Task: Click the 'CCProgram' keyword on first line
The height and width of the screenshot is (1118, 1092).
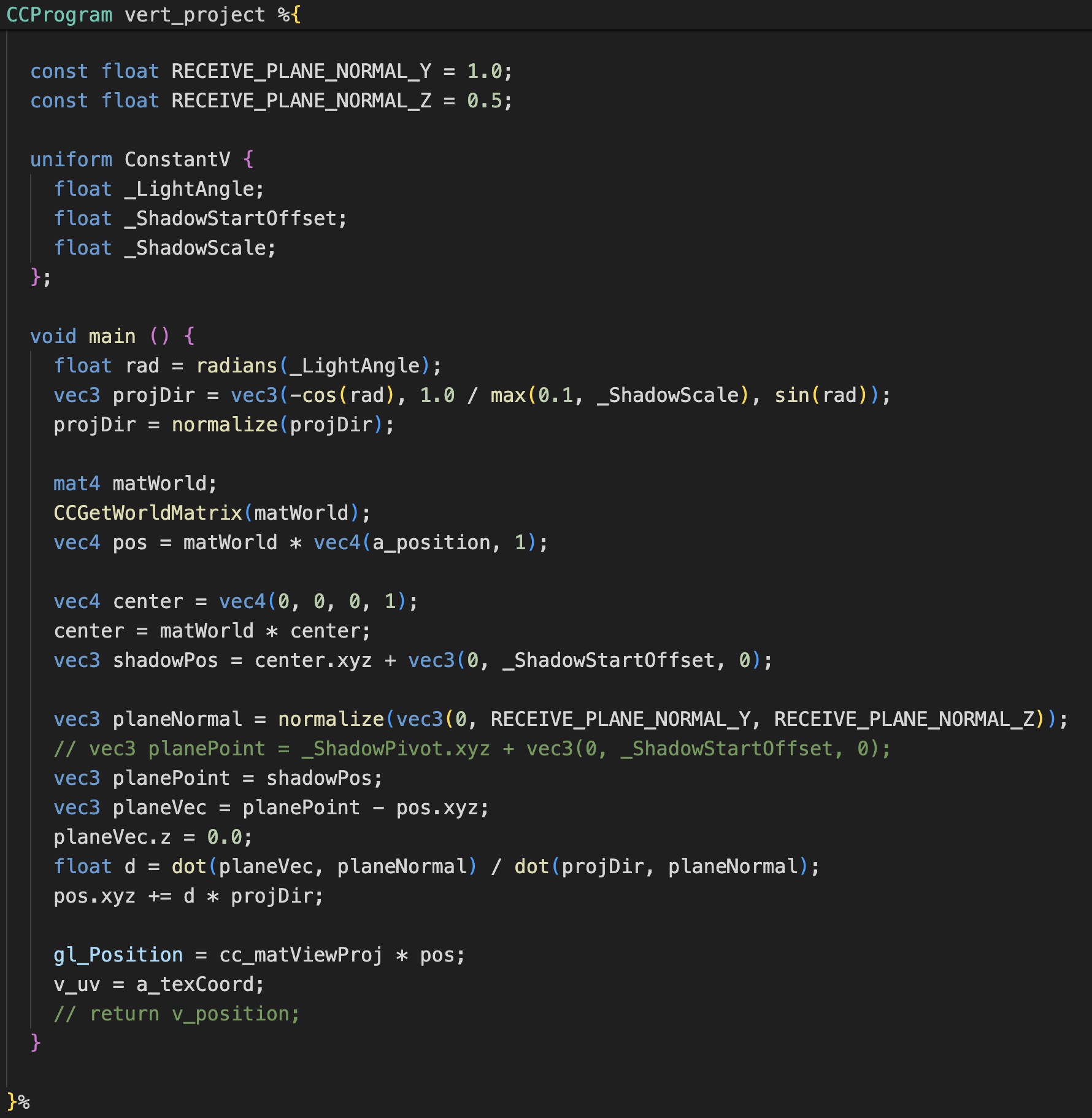Action: [60, 14]
